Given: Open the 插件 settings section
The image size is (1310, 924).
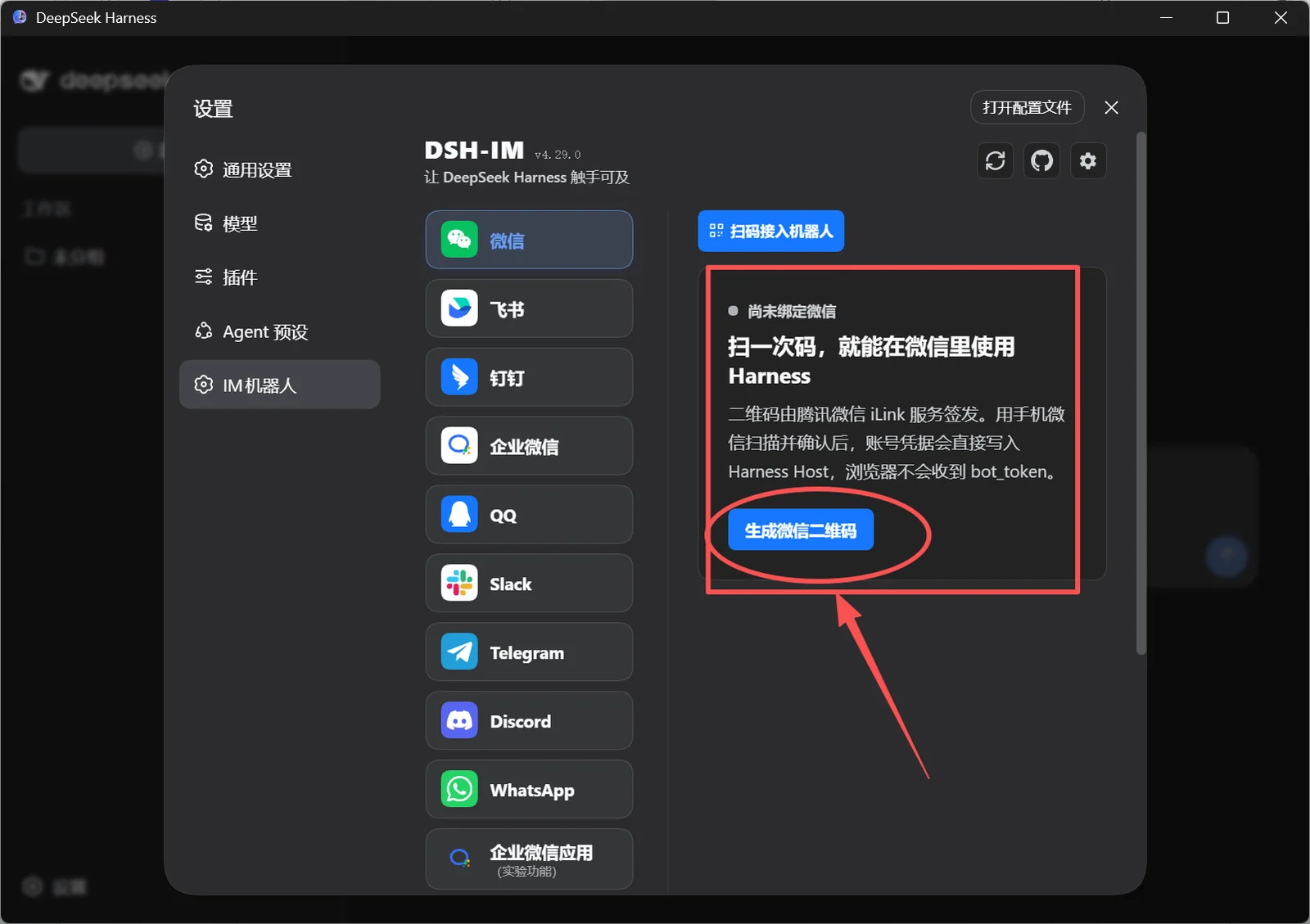Looking at the screenshot, I should click(x=279, y=277).
